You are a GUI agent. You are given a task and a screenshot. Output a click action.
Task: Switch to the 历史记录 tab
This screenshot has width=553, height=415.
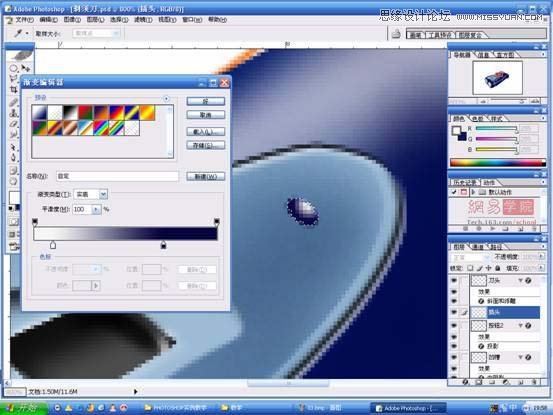(x=465, y=183)
